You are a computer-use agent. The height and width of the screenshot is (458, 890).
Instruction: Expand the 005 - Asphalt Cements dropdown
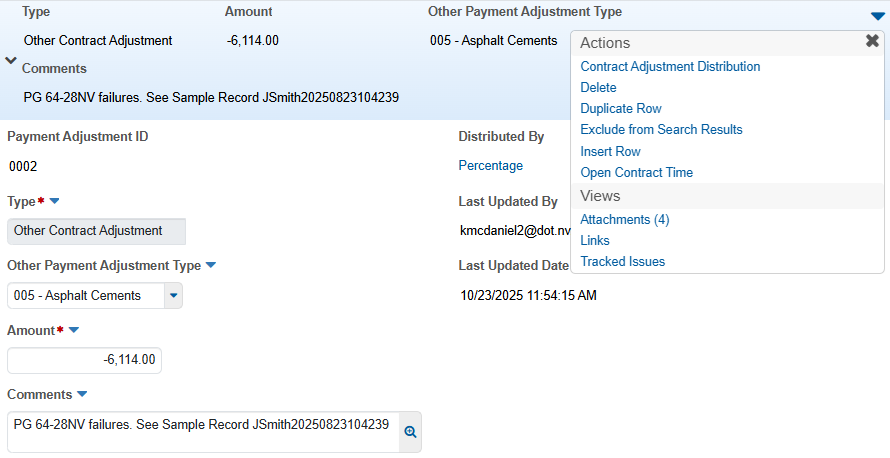(x=173, y=296)
